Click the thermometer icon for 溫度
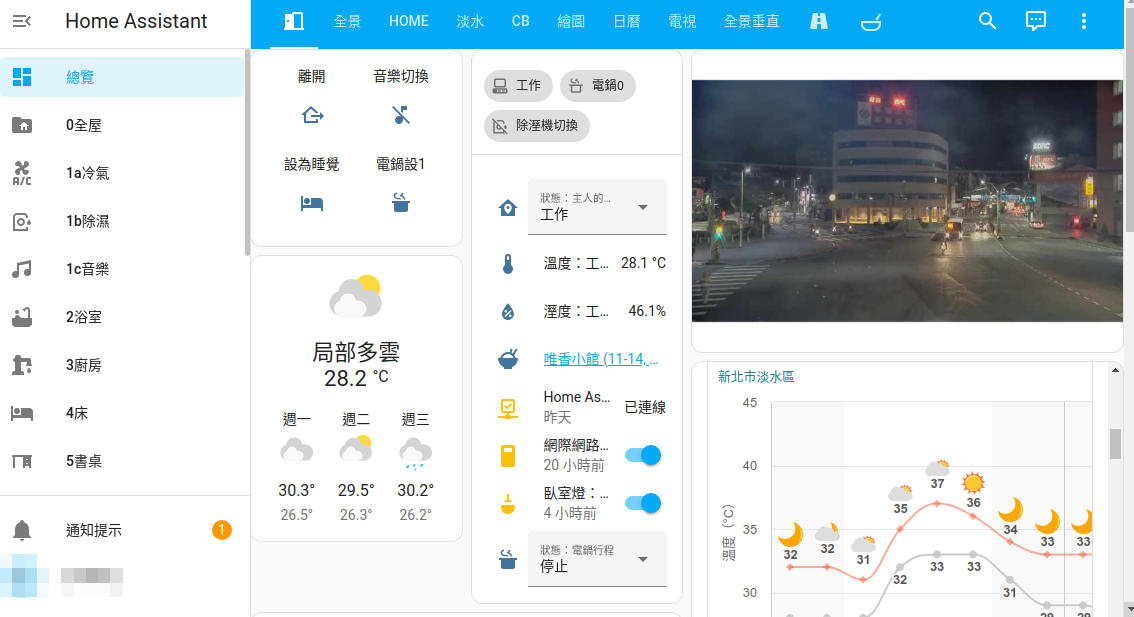This screenshot has height=617, width=1134. 508,264
